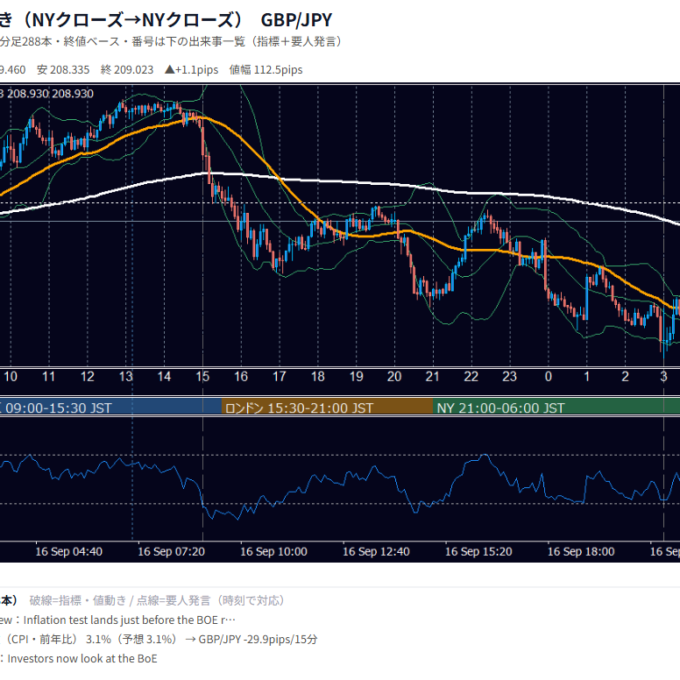Screen dimensions: 680x680
Task: Click hour label 11 on the time axis
Action: (49, 376)
